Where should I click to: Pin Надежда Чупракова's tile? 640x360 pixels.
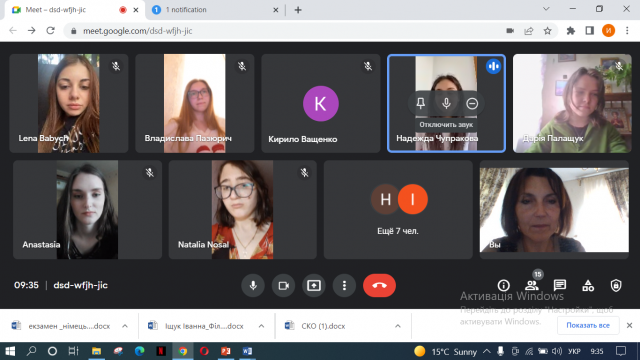click(420, 103)
